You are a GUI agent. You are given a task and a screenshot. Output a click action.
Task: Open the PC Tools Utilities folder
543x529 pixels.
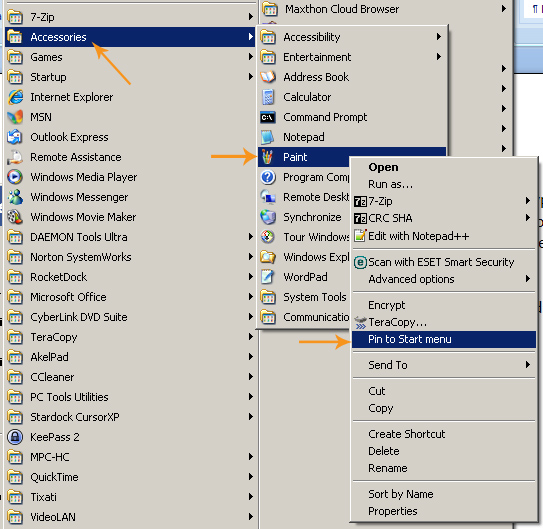(130, 397)
